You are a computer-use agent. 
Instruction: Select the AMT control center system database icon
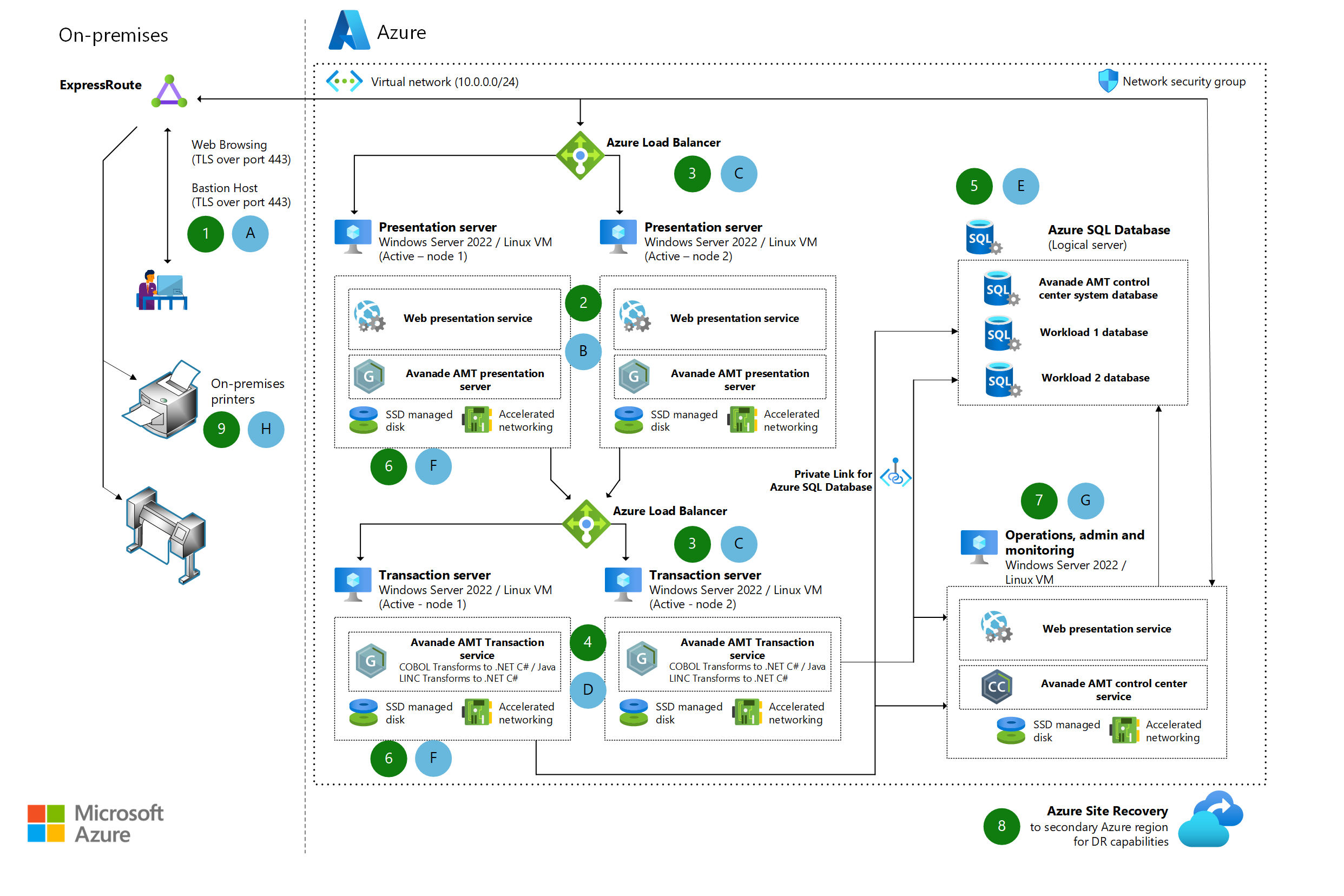tap(1001, 288)
